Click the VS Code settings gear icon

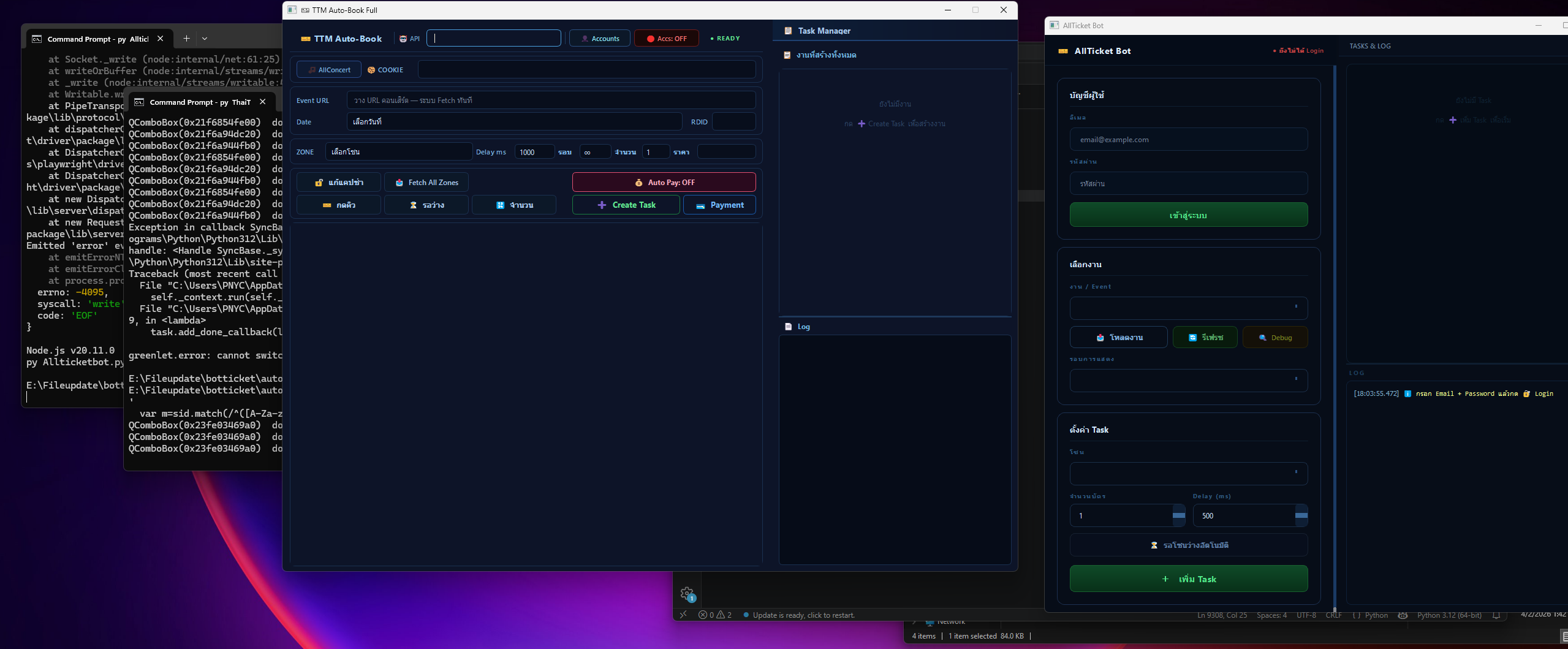pos(687,593)
